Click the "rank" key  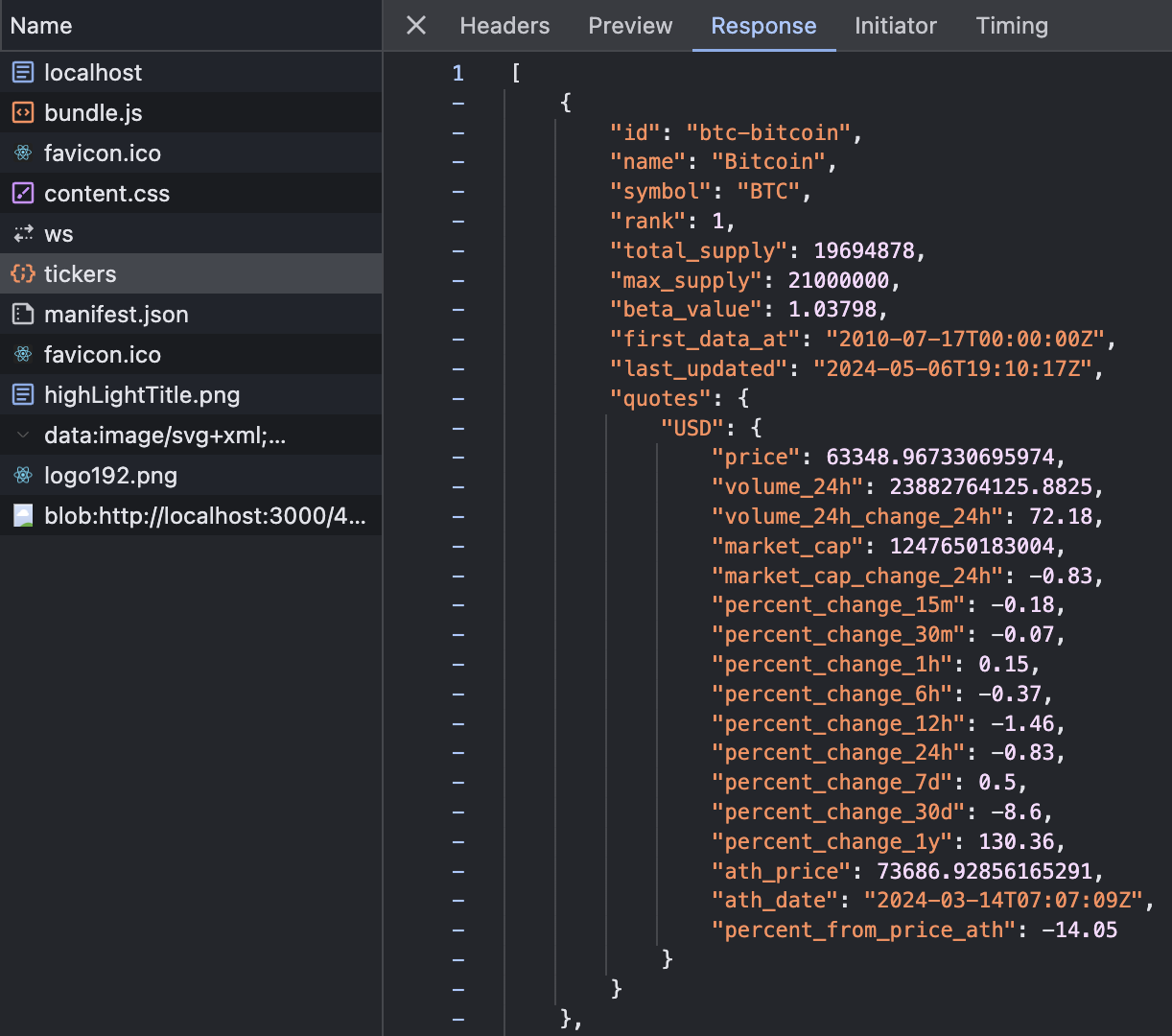(647, 222)
